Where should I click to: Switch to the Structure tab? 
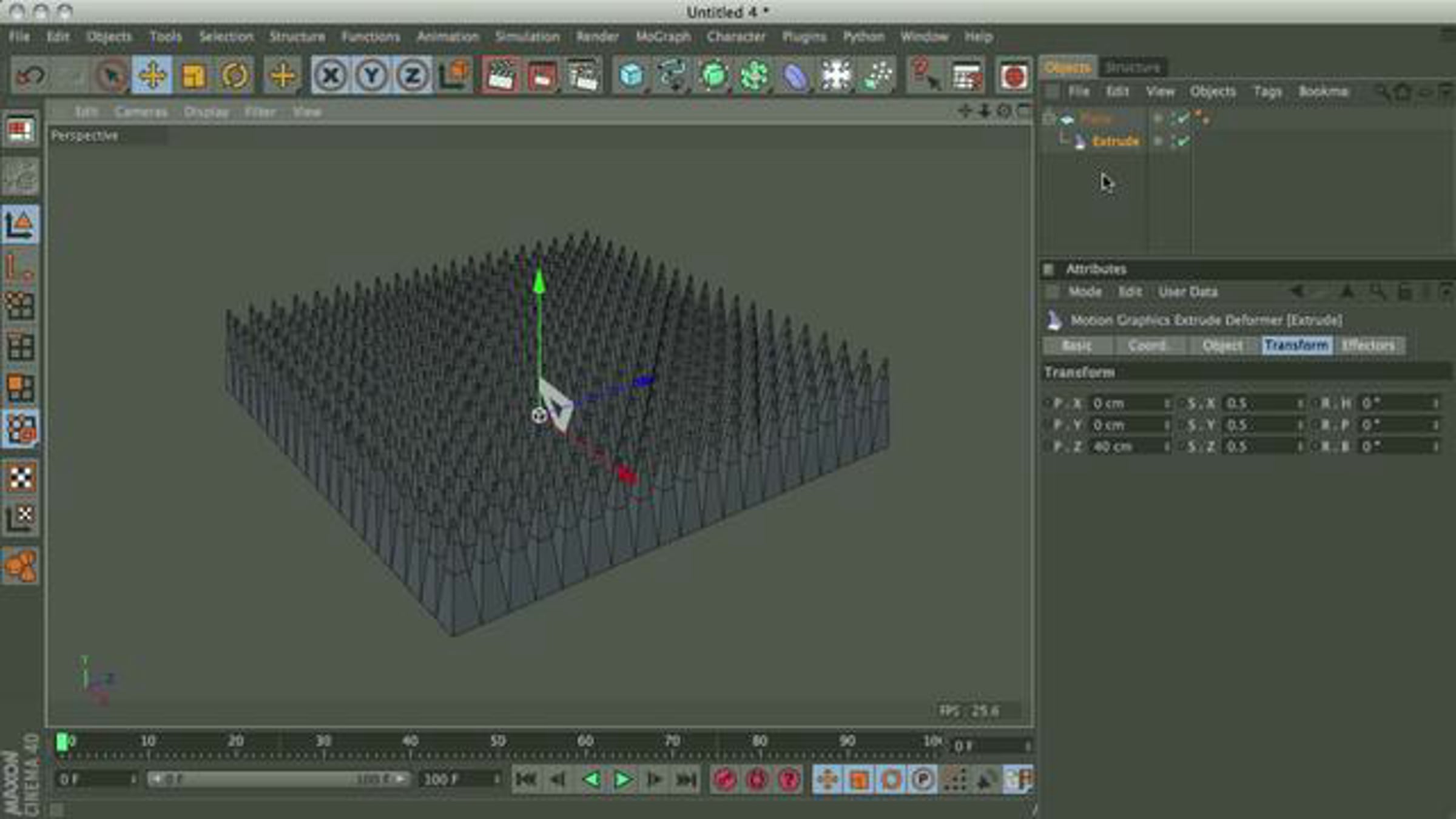(1132, 67)
